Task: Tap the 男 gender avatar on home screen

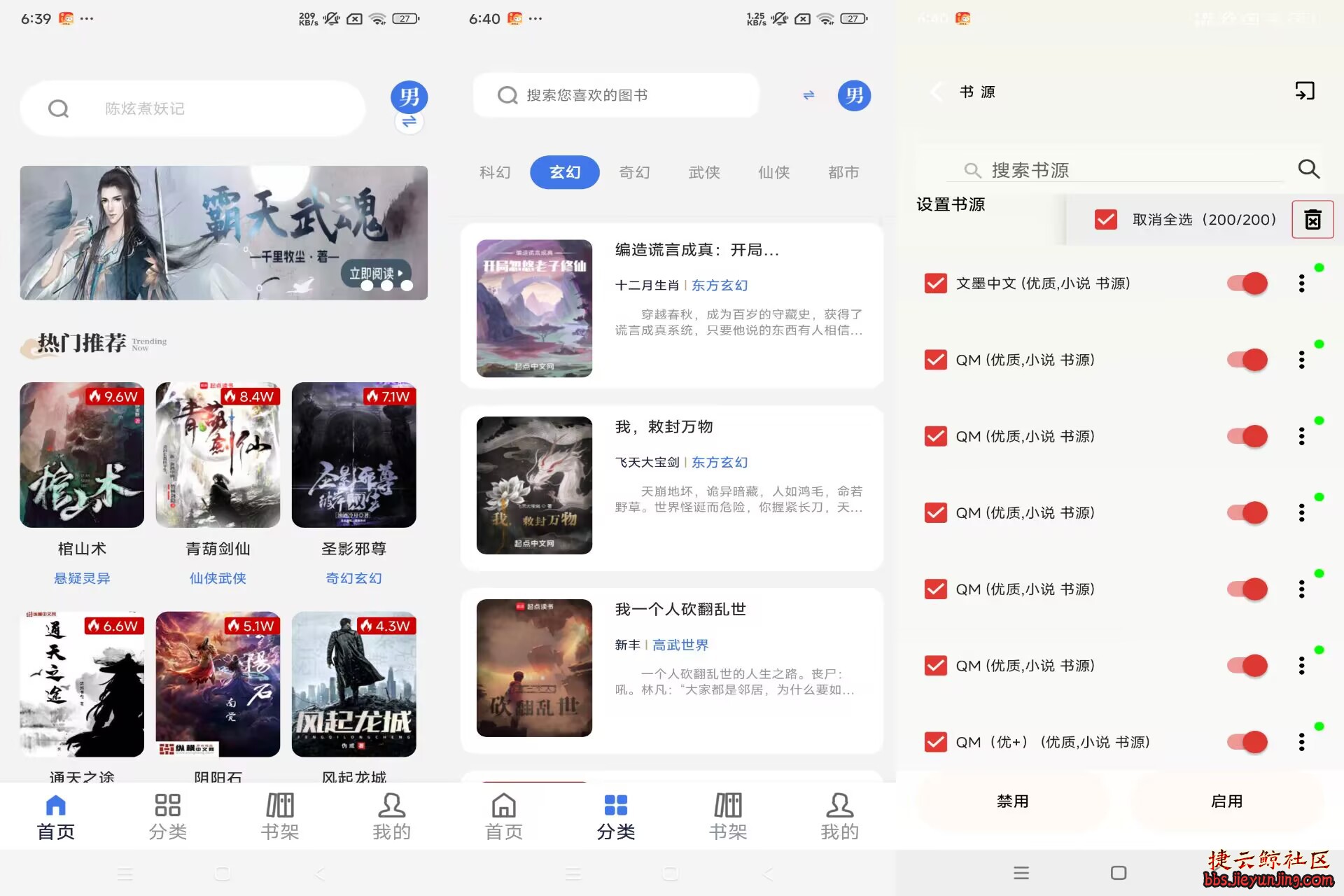Action: click(x=409, y=97)
